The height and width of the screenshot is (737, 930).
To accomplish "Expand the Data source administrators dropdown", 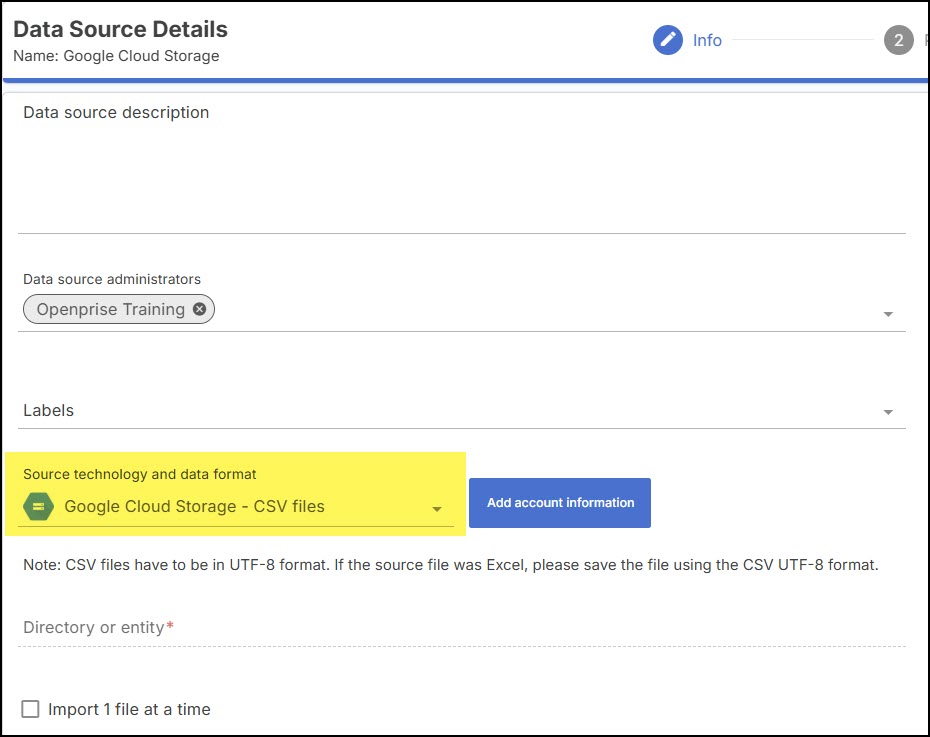I will [888, 314].
